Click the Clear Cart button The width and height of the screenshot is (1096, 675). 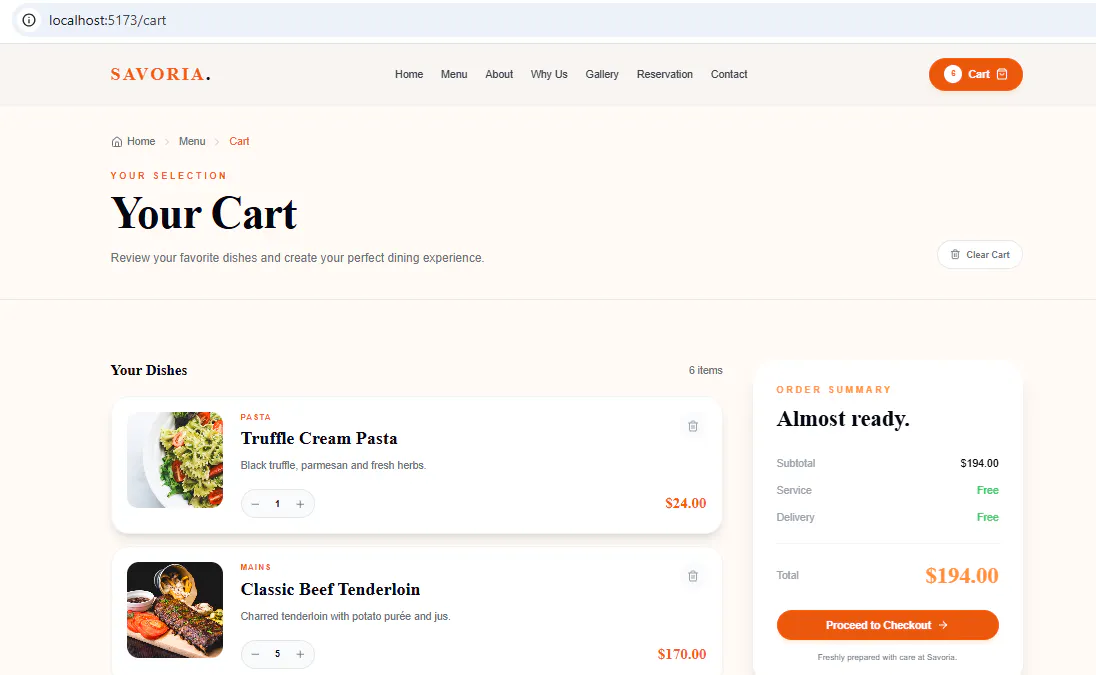979,254
